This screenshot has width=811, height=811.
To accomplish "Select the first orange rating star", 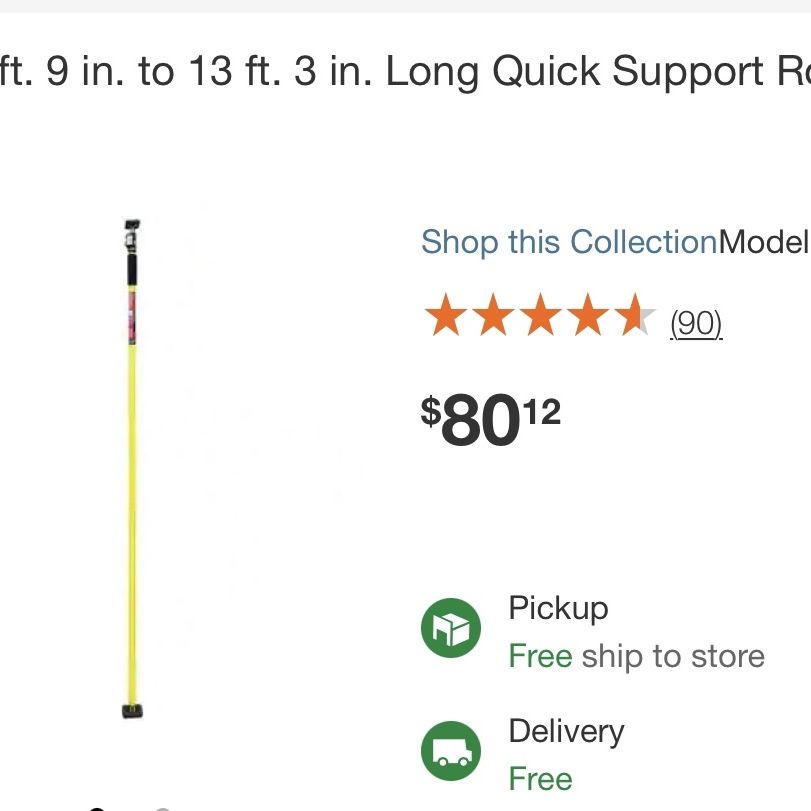I will tap(446, 314).
